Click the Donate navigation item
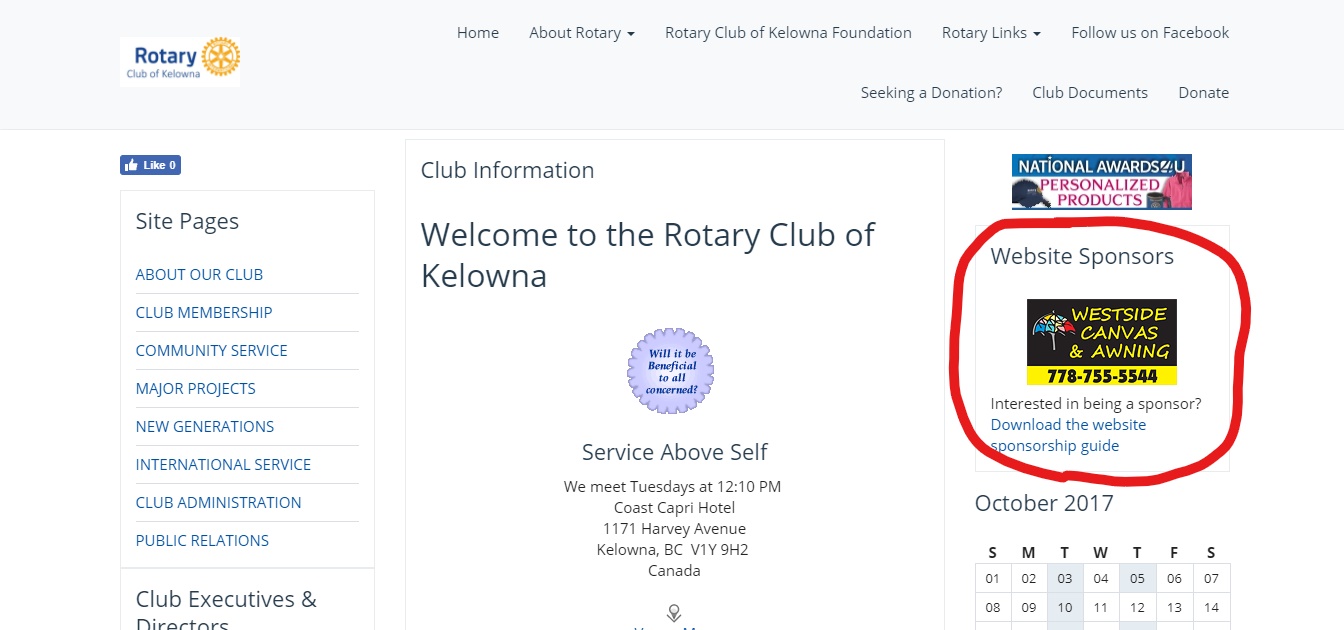The height and width of the screenshot is (630, 1344). (1203, 92)
